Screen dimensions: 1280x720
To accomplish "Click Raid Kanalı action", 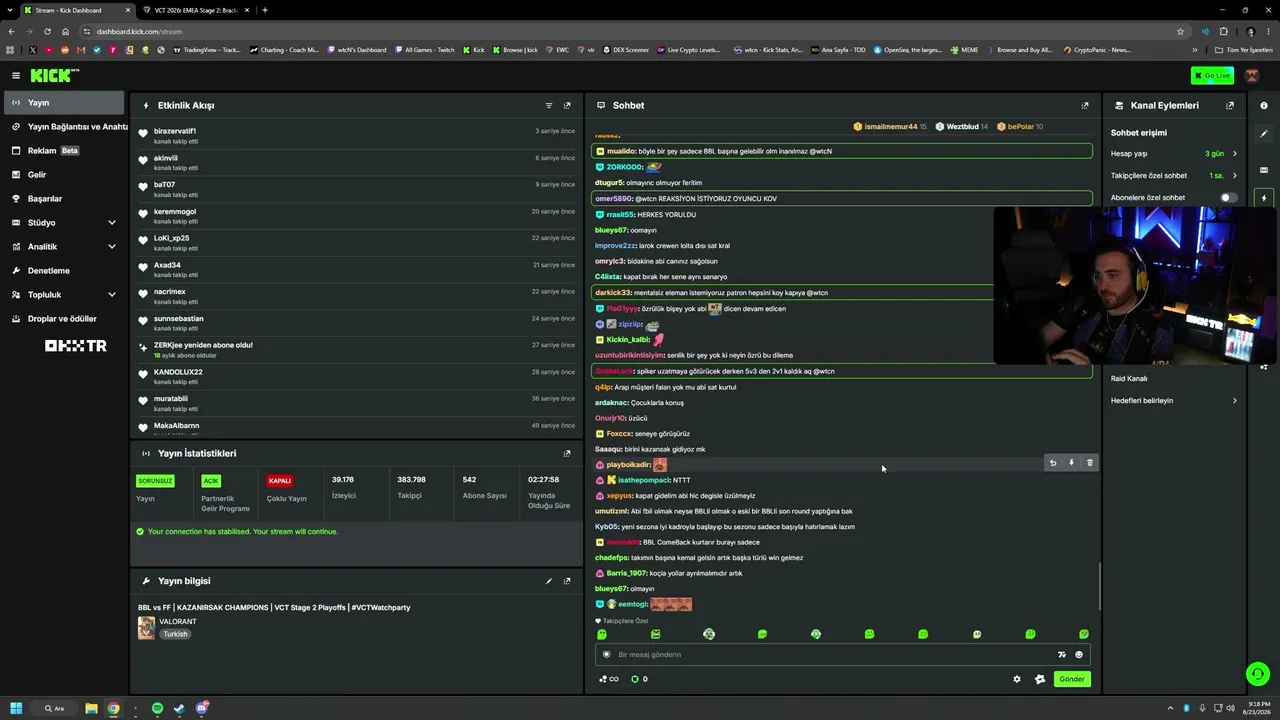I will (x=1129, y=379).
